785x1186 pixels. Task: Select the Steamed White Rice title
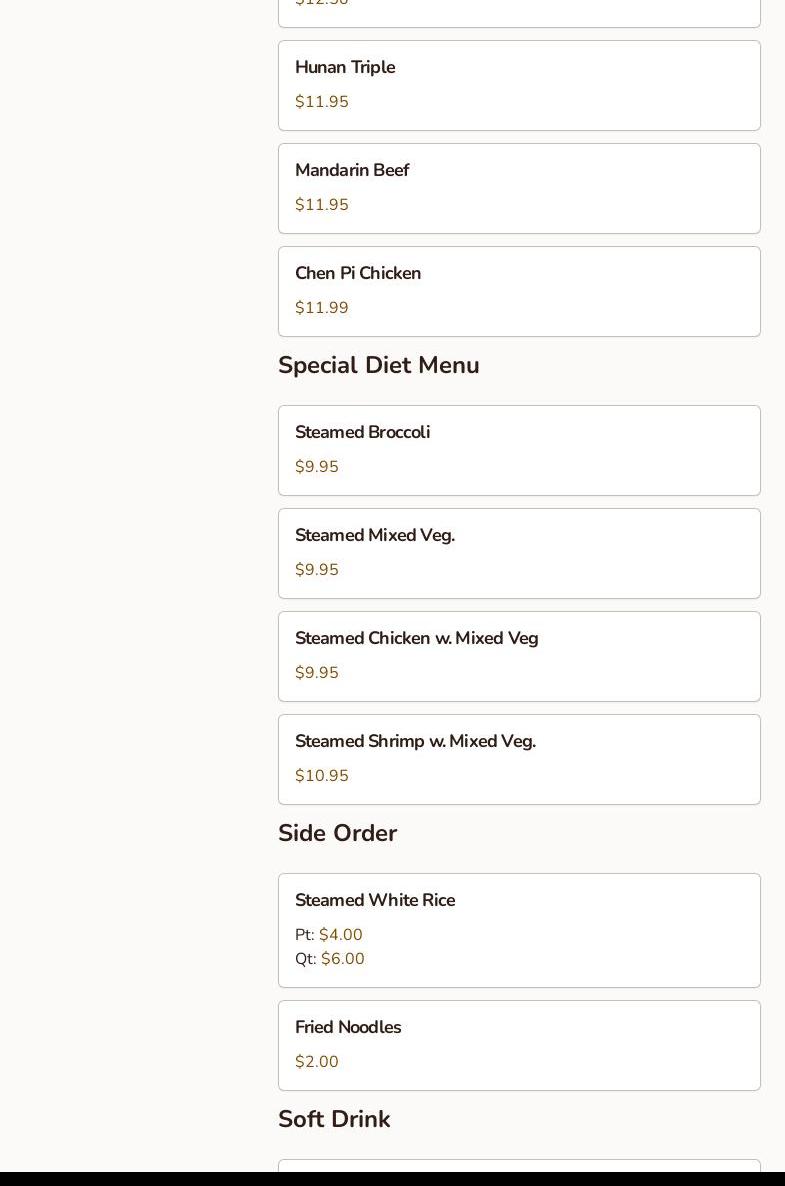click(x=375, y=901)
